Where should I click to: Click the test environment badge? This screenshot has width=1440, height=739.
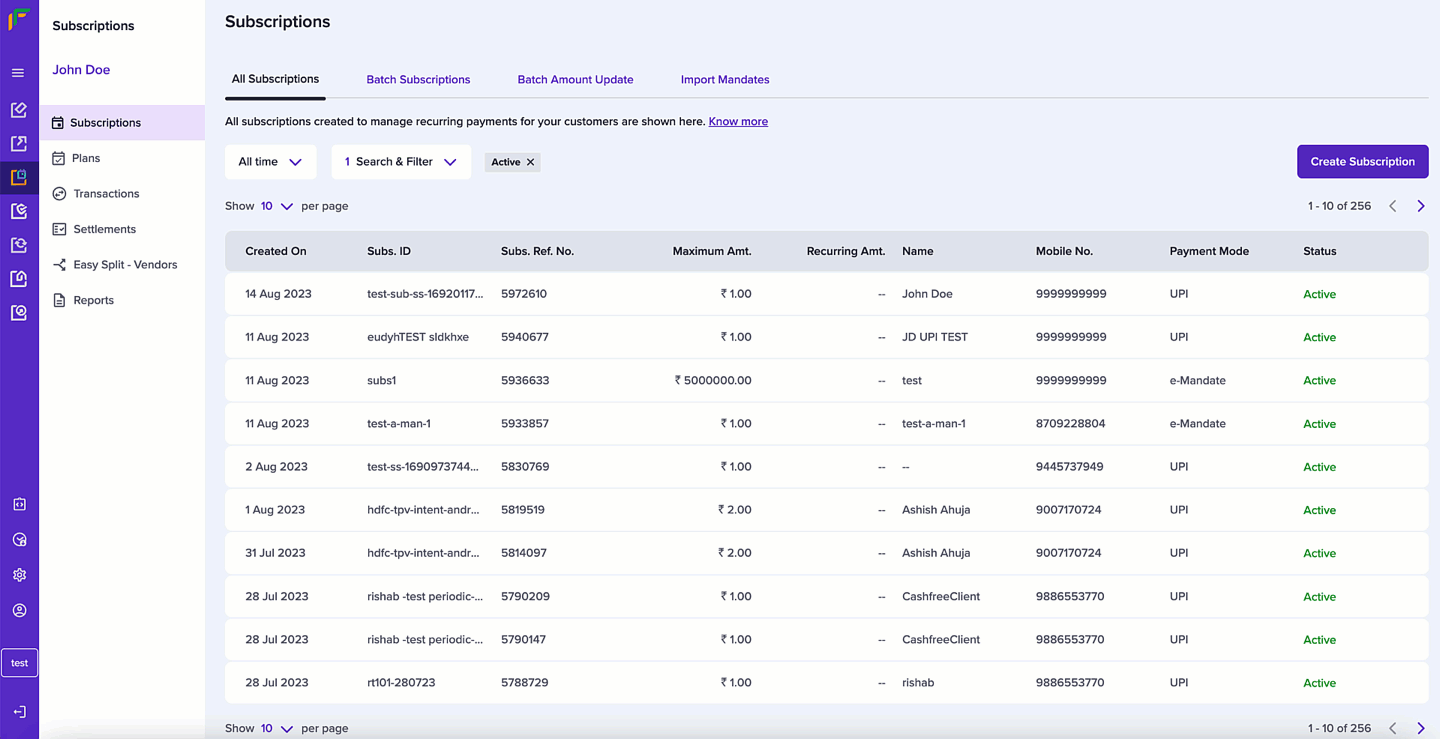(x=19, y=663)
